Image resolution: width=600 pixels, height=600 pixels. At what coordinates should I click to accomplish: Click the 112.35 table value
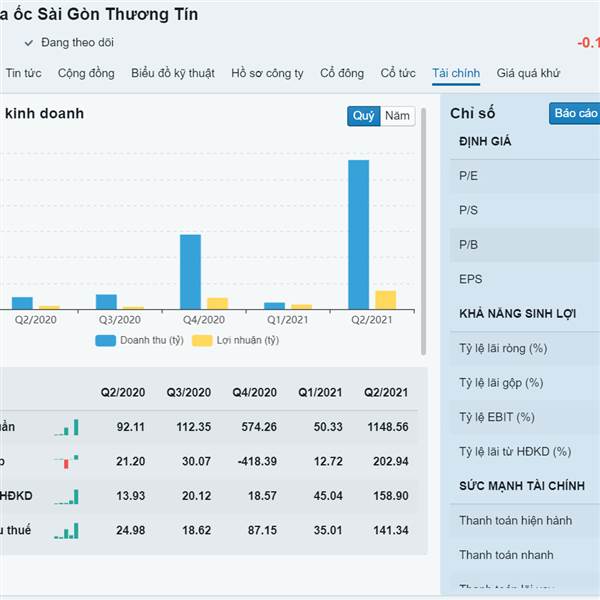click(x=194, y=427)
